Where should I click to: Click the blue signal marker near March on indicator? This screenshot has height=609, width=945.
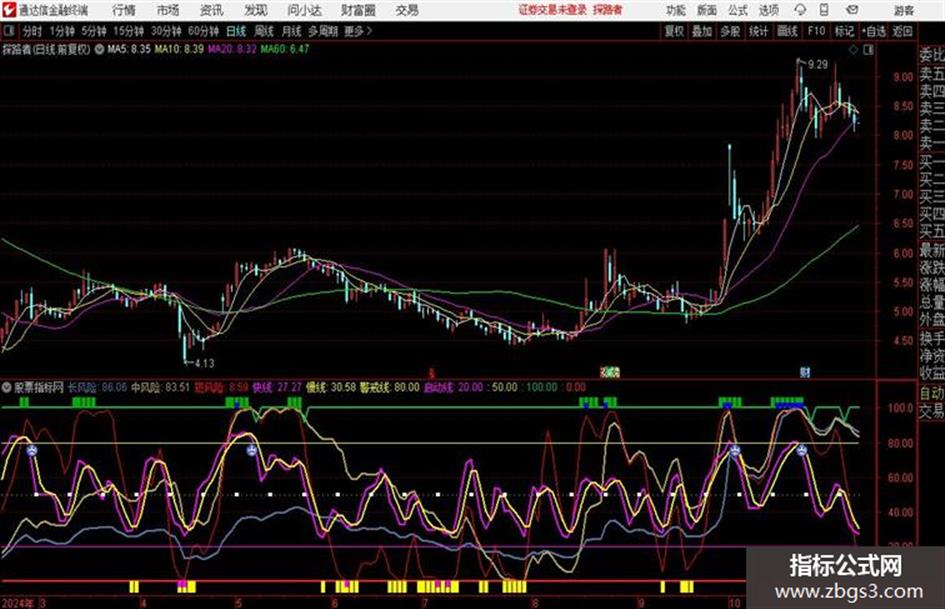(32, 450)
